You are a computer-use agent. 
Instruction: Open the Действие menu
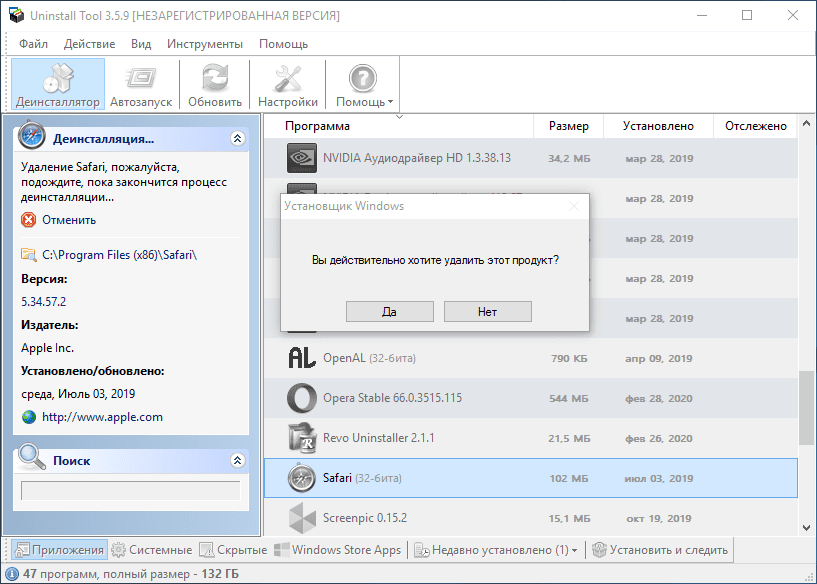point(89,44)
